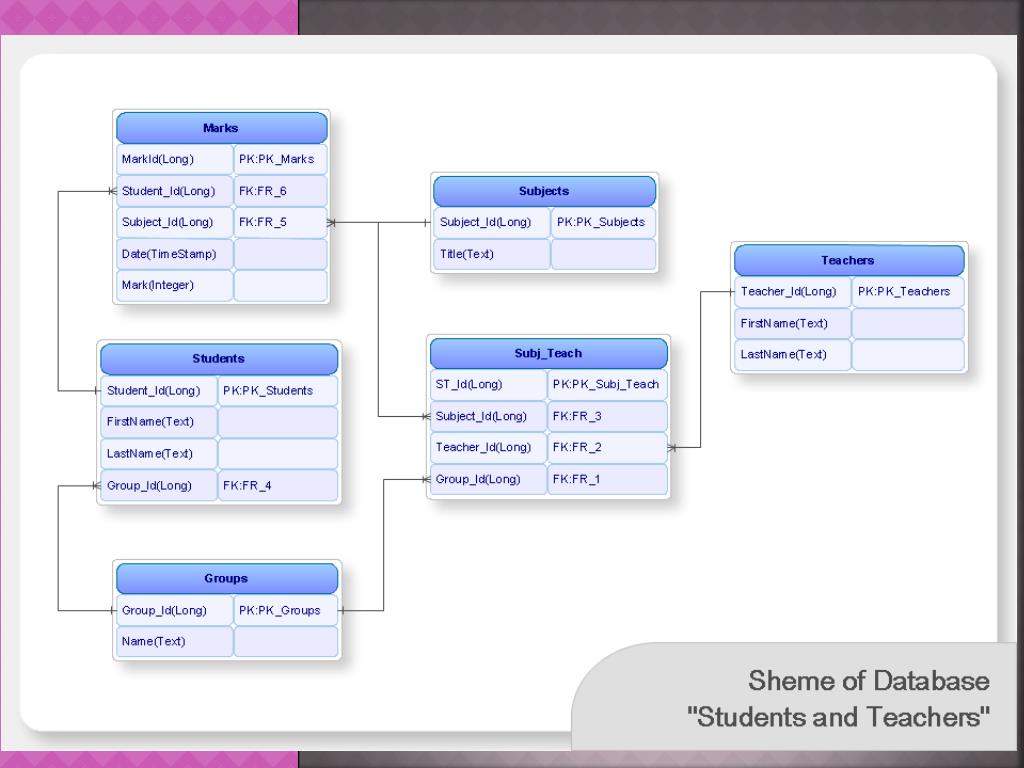
Task: Select the Marks table header
Action: [x=220, y=127]
